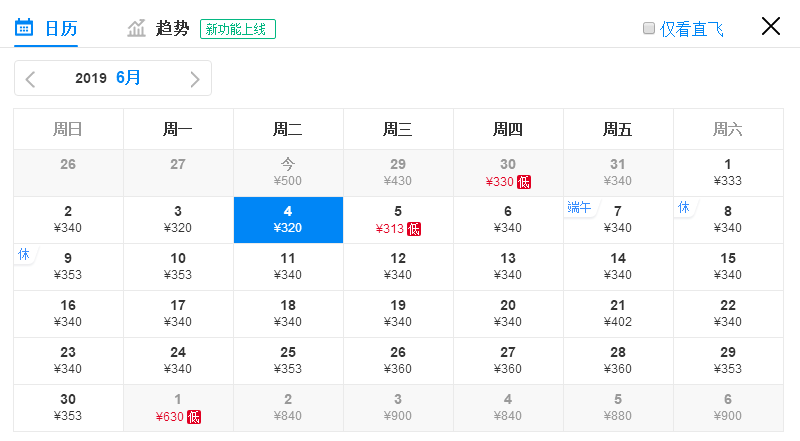Select the highlighted June 4 cell
The width and height of the screenshot is (800, 441).
(x=288, y=219)
